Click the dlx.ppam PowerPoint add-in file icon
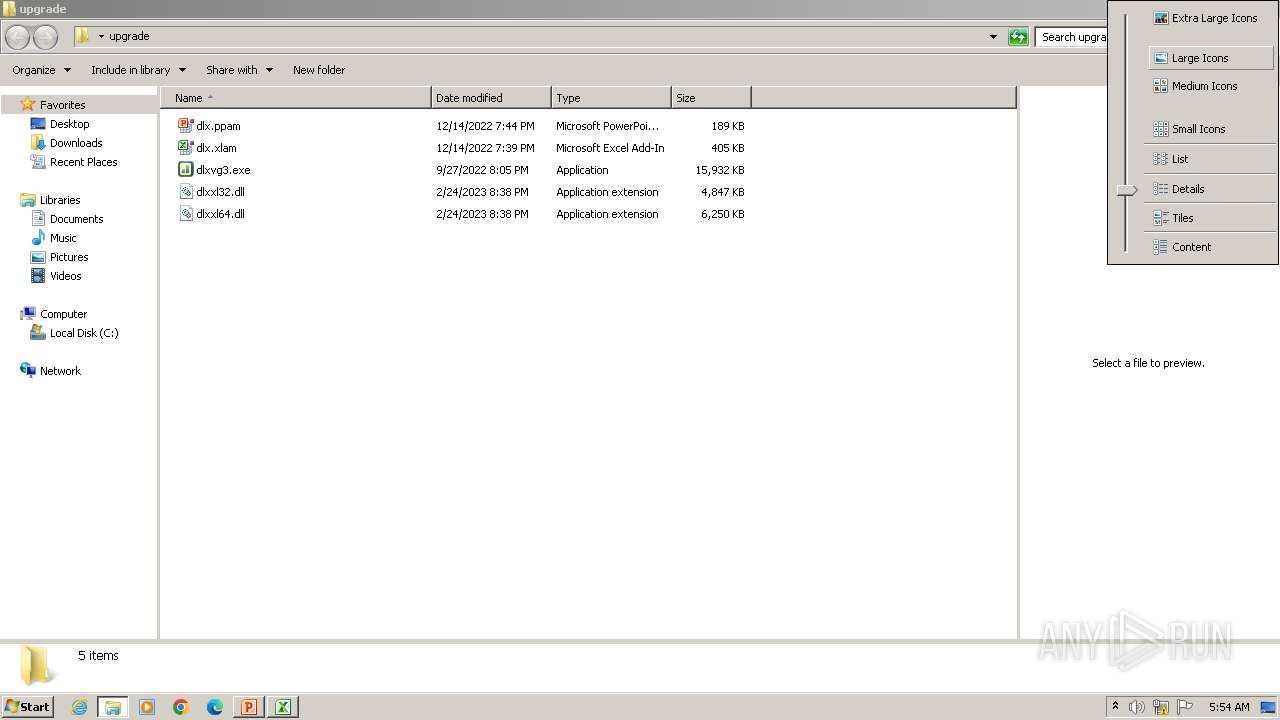The height and width of the screenshot is (720, 1280). [x=185, y=126]
